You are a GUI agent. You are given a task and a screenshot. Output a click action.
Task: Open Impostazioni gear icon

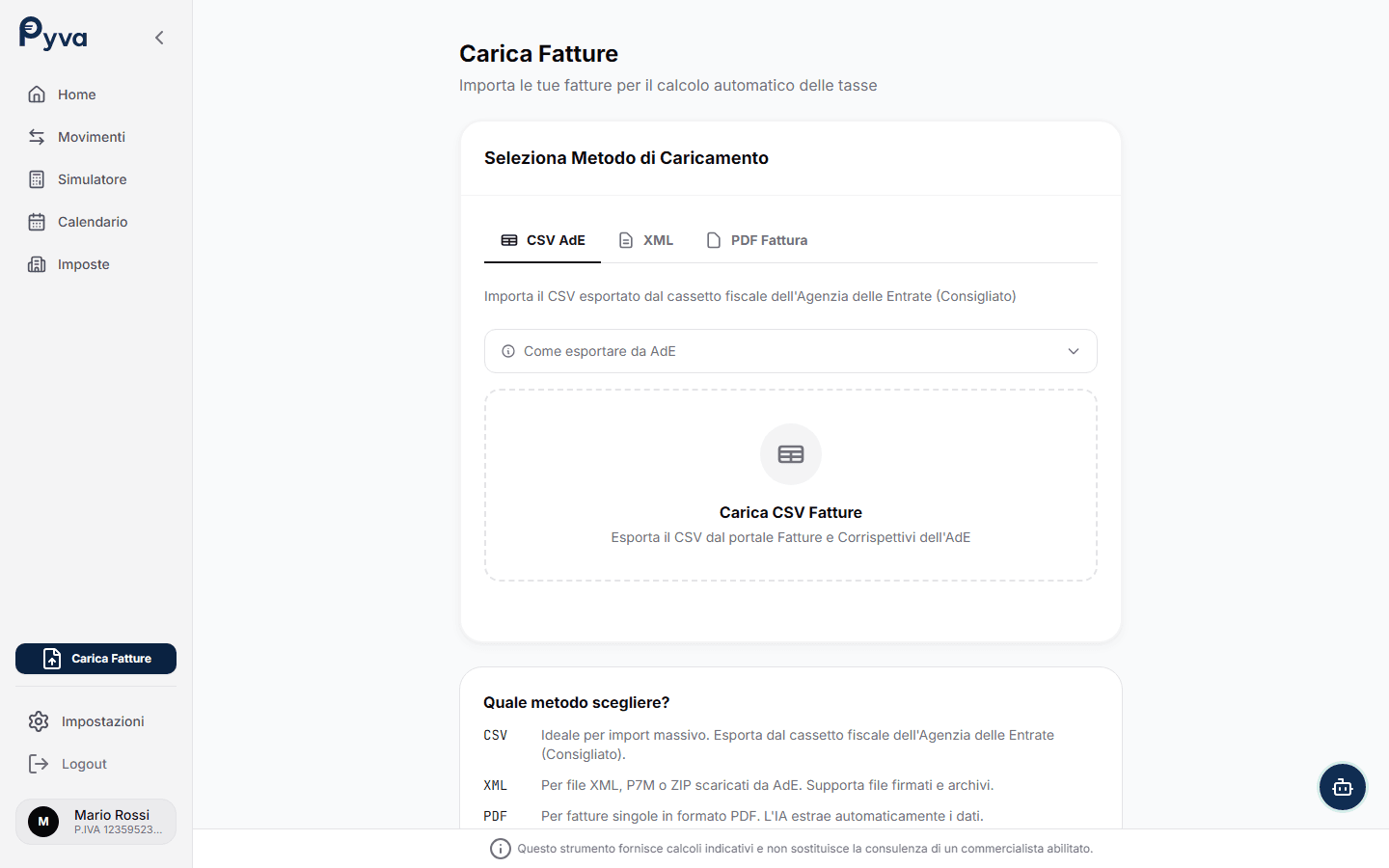click(x=39, y=721)
